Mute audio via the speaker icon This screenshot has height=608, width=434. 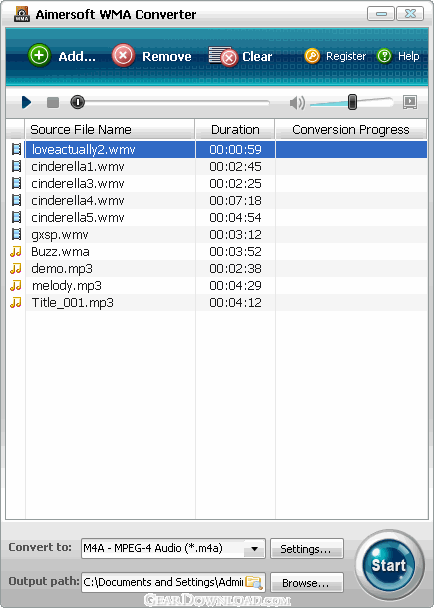(x=297, y=103)
